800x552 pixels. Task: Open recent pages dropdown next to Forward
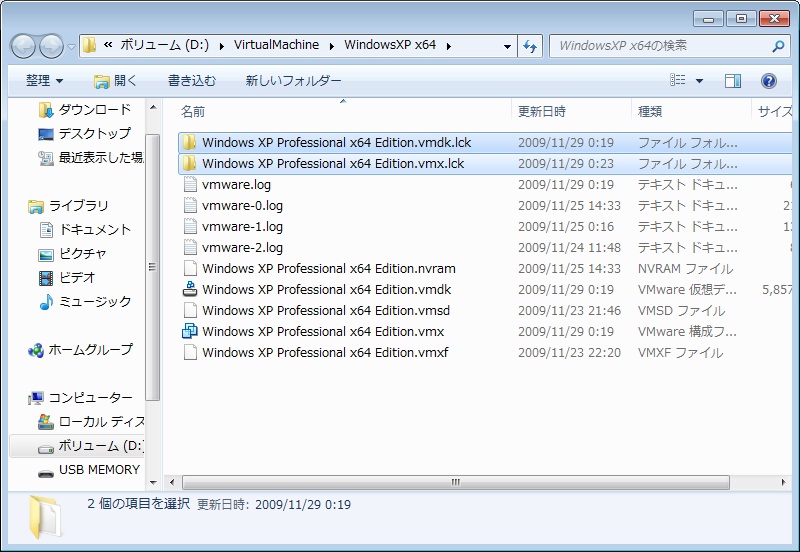coord(71,47)
